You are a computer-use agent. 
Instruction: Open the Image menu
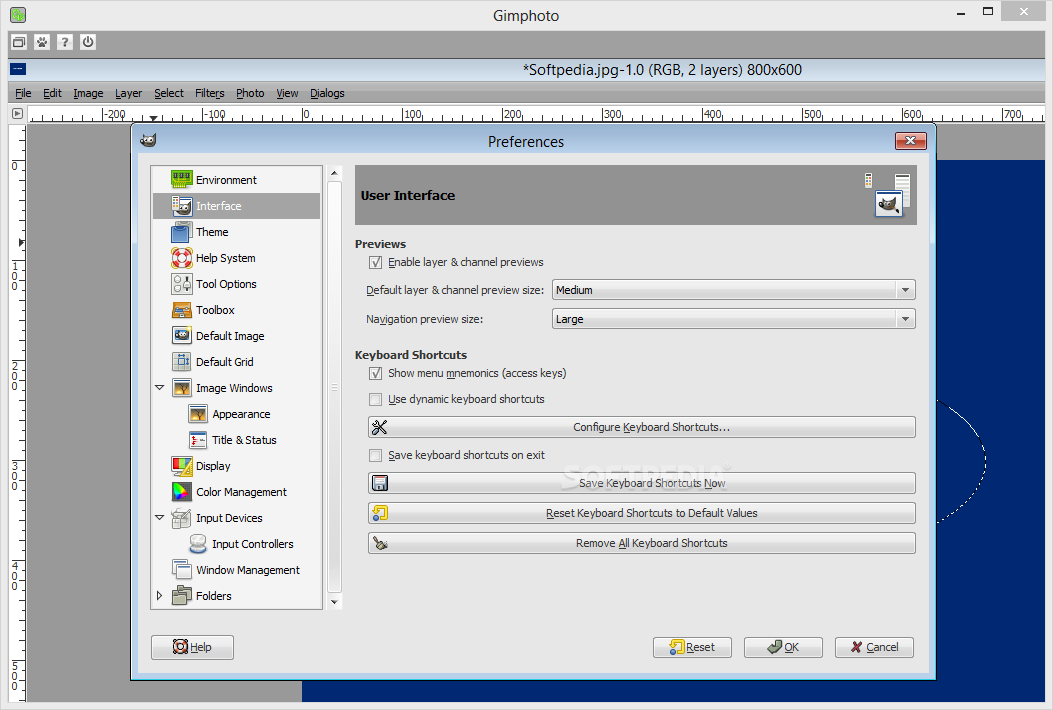(88, 93)
